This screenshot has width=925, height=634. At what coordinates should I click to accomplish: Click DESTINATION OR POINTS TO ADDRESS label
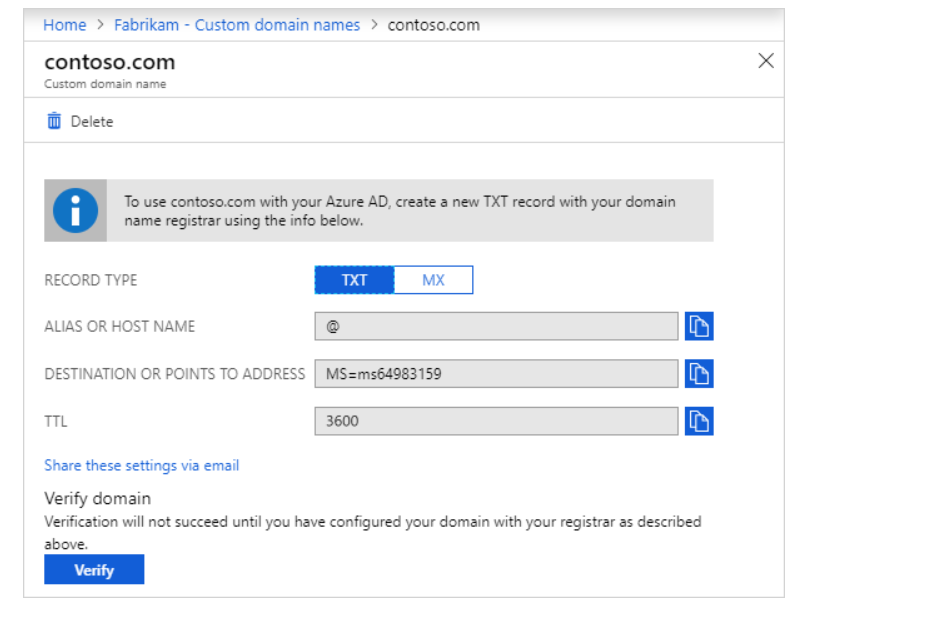[175, 374]
